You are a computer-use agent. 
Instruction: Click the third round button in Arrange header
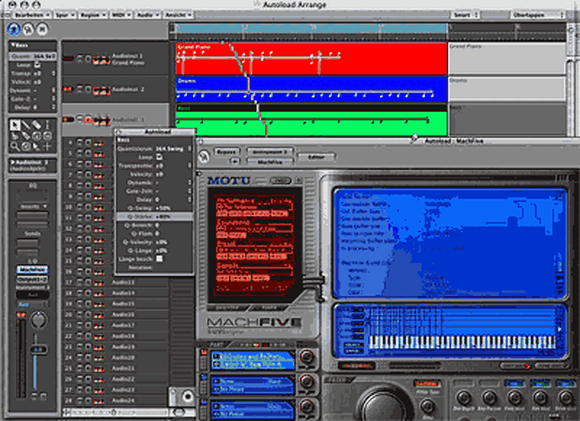[42, 29]
